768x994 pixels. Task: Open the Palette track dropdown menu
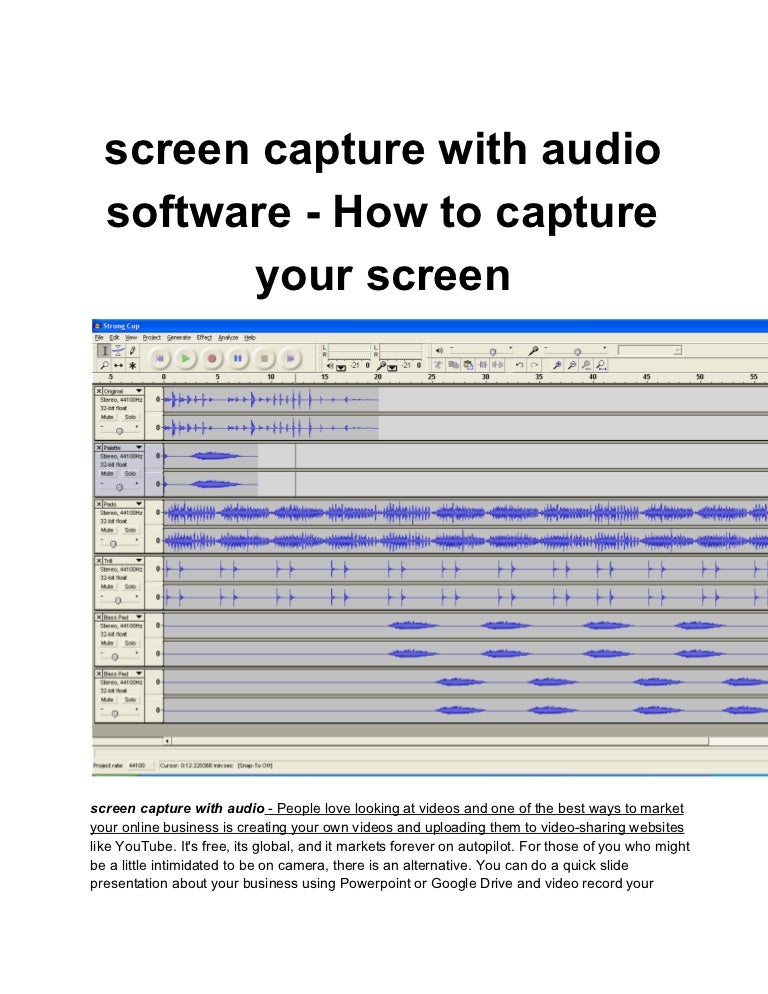tap(139, 448)
